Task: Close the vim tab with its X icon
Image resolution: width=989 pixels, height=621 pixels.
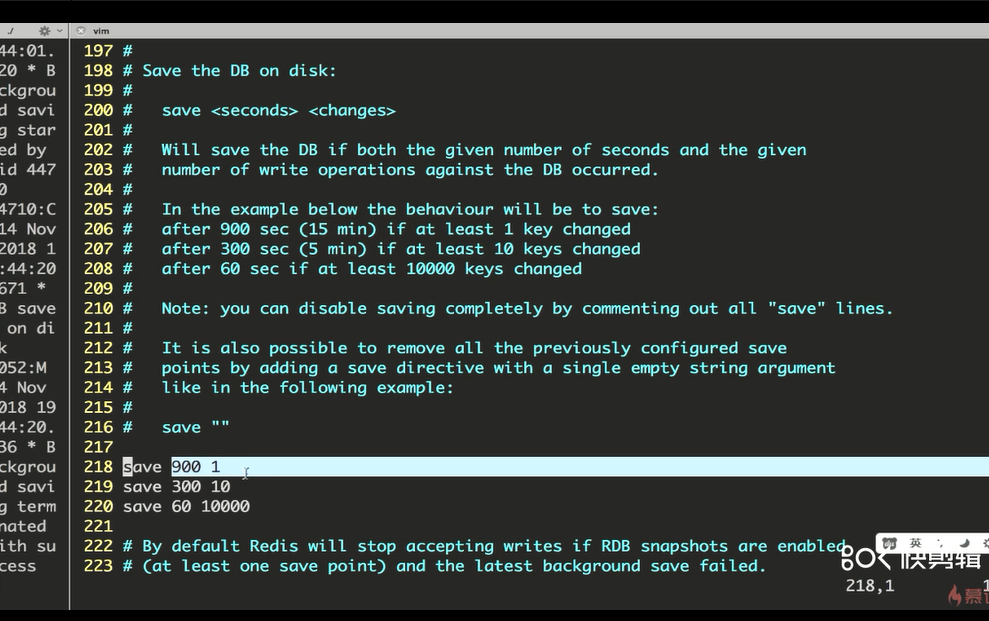Action: pyautogui.click(x=81, y=31)
